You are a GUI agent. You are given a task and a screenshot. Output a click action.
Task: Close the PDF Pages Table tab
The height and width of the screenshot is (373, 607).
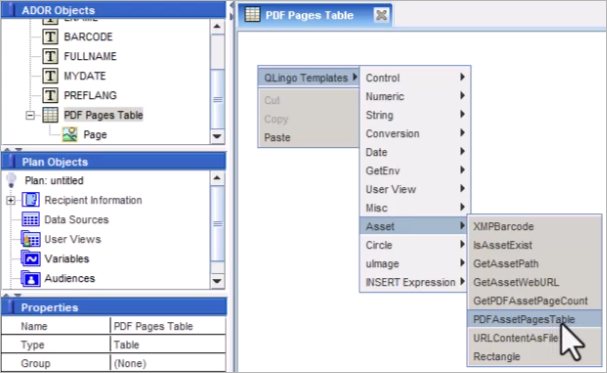click(x=381, y=15)
